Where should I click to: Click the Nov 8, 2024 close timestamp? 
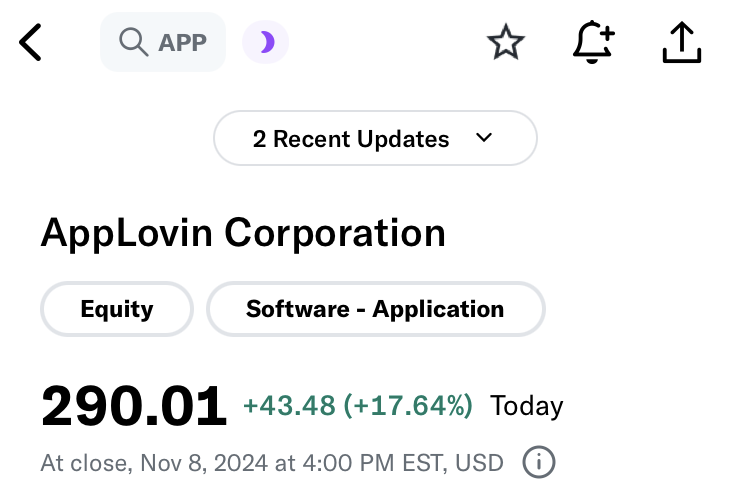click(204, 463)
